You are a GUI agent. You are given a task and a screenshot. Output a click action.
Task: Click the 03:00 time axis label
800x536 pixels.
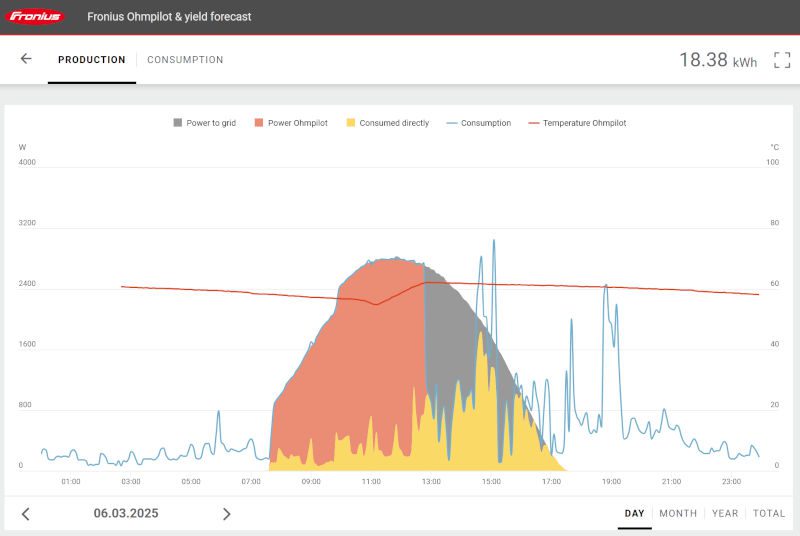131,481
